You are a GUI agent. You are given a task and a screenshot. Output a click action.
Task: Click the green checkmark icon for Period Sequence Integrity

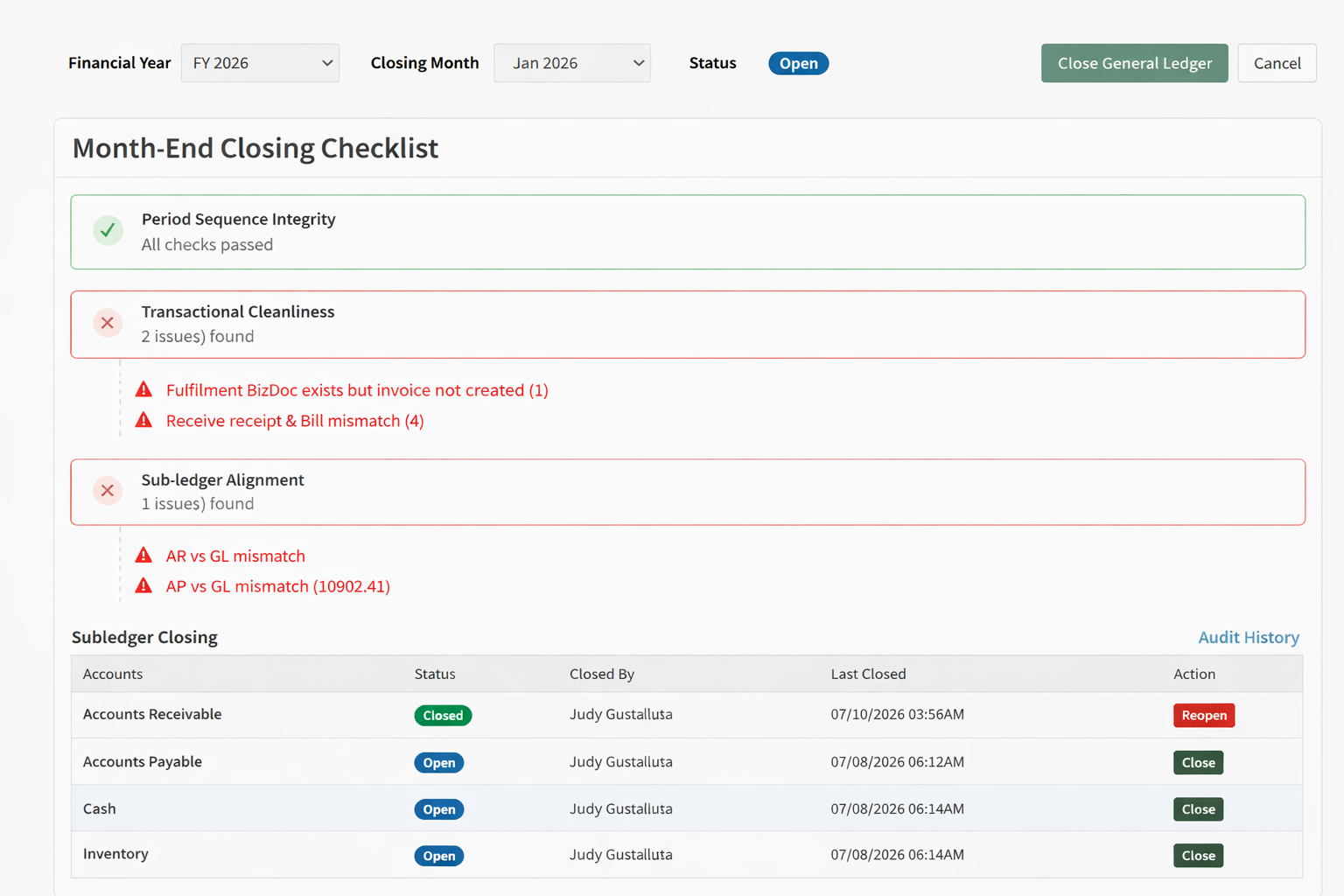(x=108, y=231)
